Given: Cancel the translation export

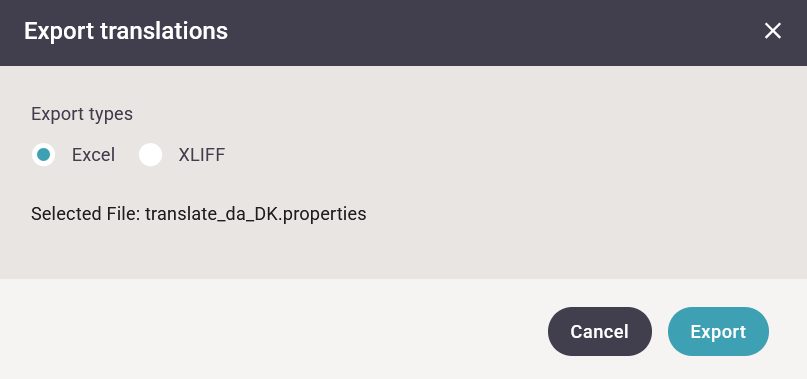Looking at the screenshot, I should click(x=600, y=332).
